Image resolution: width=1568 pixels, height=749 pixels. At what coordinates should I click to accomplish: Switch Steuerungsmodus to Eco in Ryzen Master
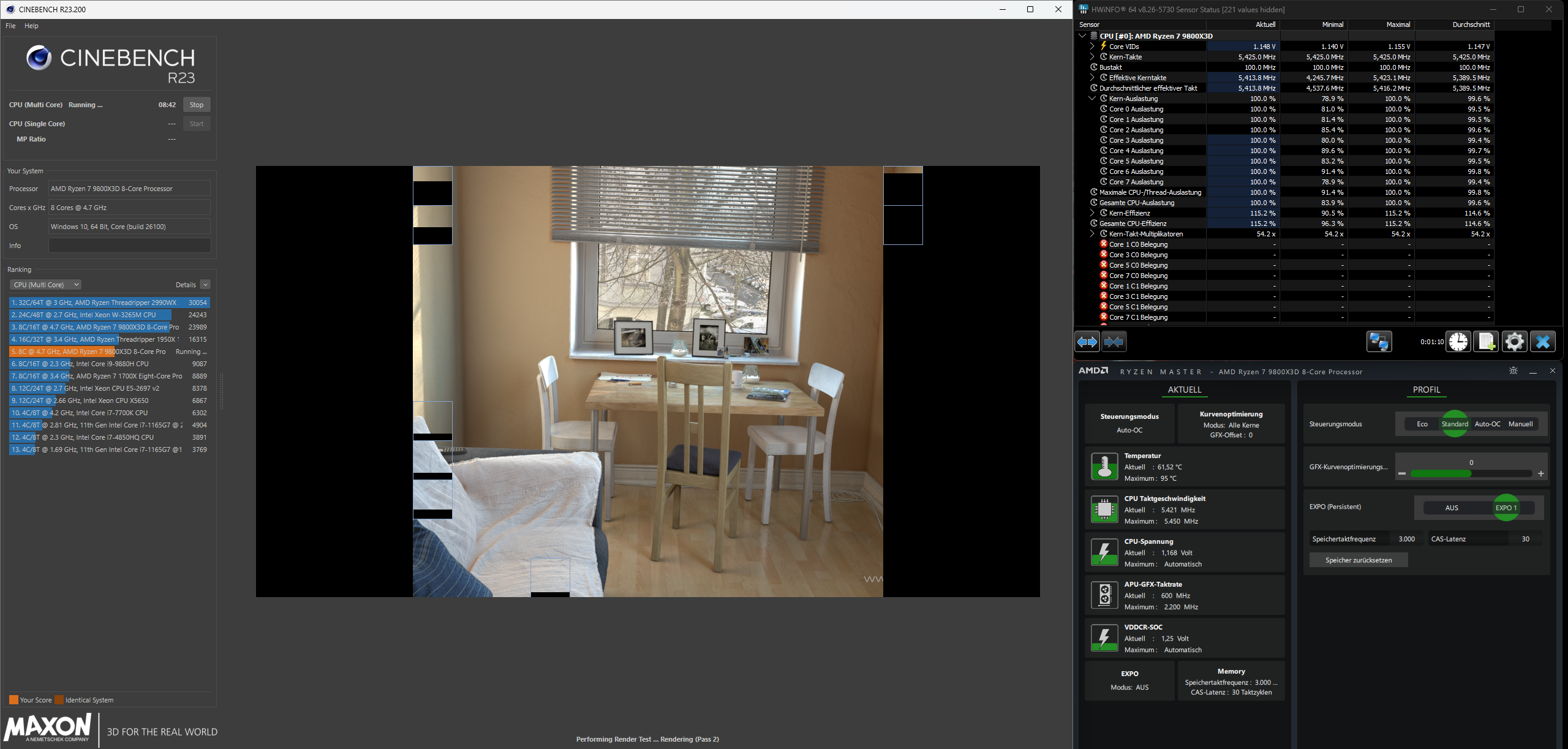(1422, 423)
